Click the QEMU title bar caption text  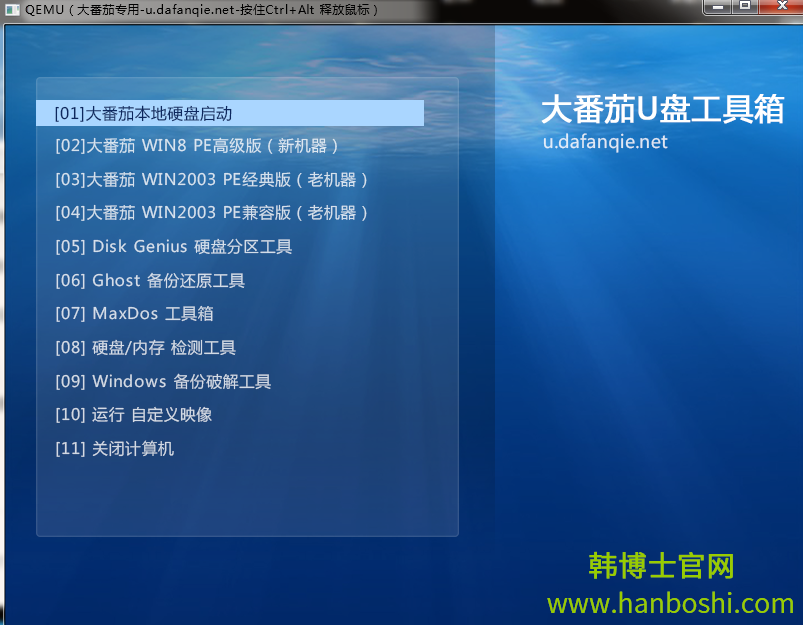[x=200, y=9]
